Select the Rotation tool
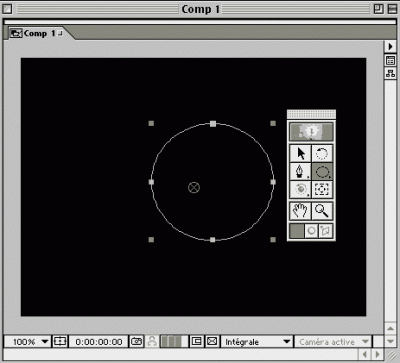This screenshot has height=363, width=400. pyautogui.click(x=322, y=154)
